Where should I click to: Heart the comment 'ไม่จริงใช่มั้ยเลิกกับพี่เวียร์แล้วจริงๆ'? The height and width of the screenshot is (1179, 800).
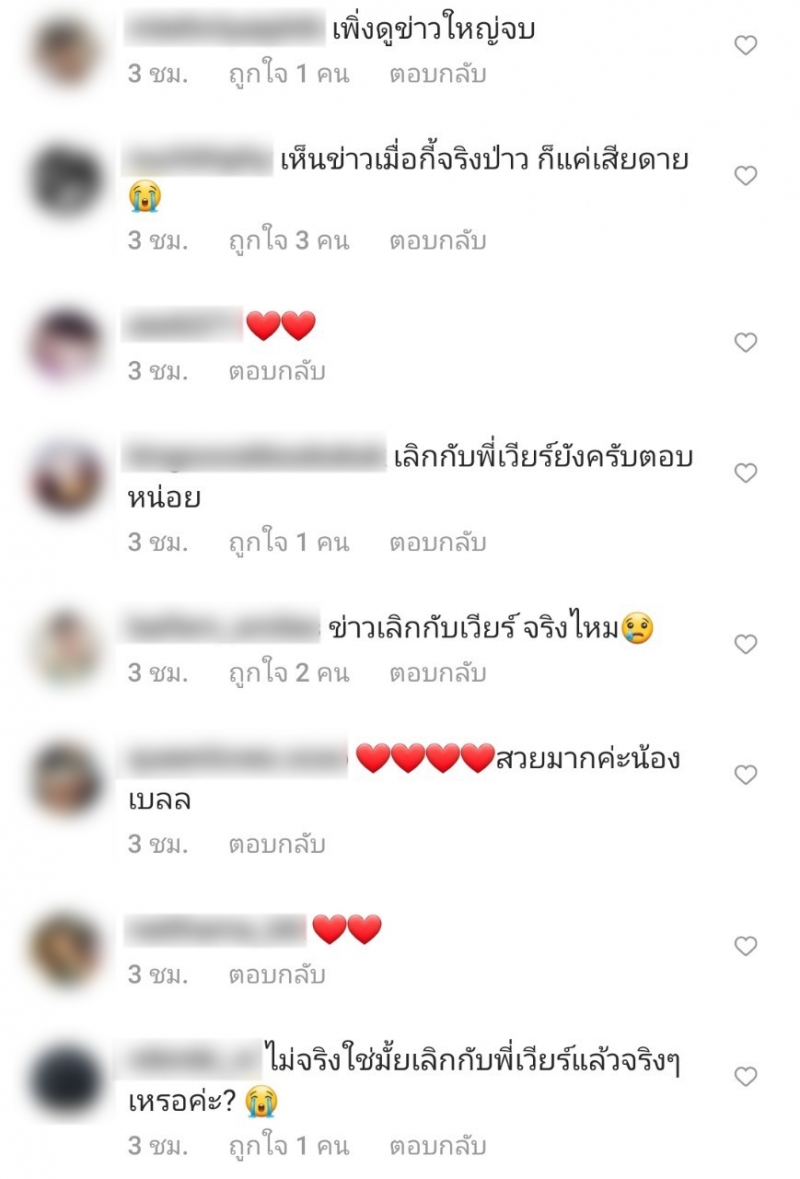coord(745,1077)
